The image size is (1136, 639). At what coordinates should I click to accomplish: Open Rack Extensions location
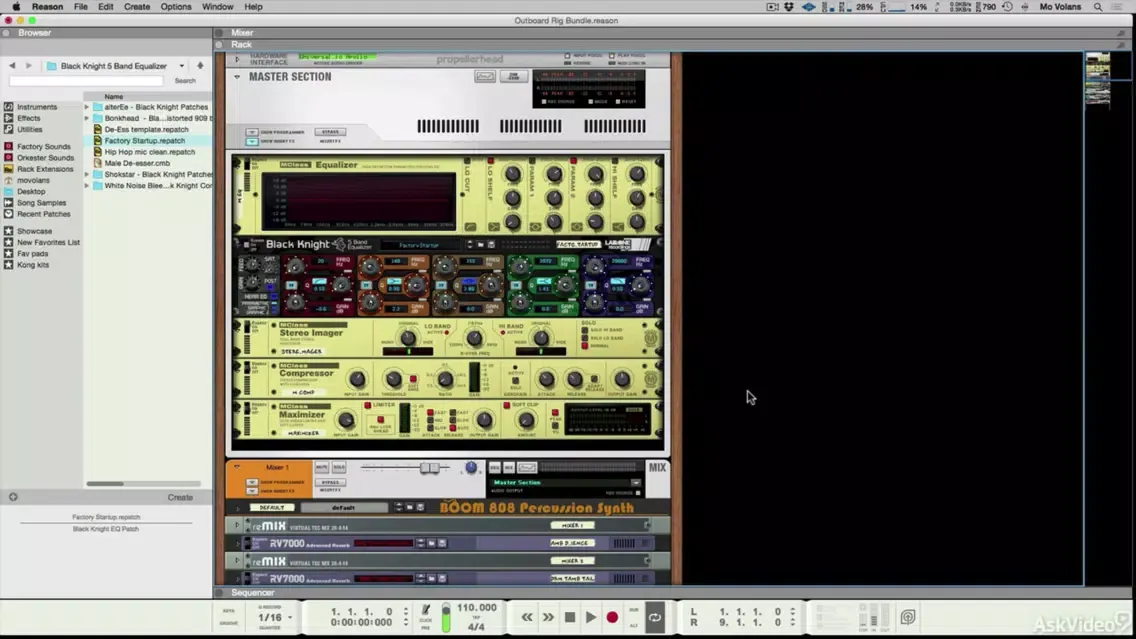[x=45, y=169]
